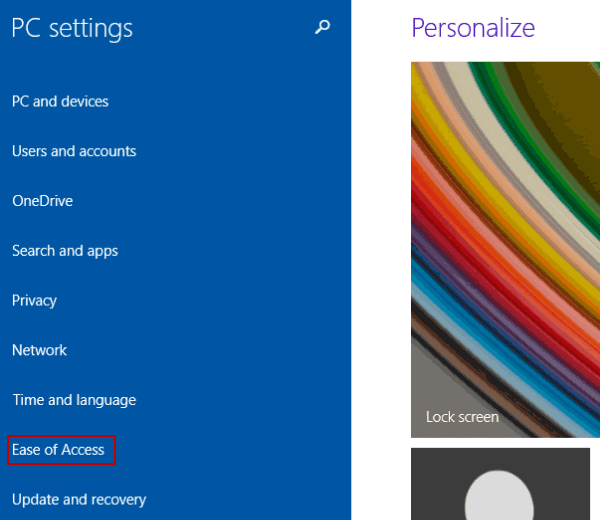Viewport: 600px width, 520px height.
Task: Click the colorful Lock screen preview image
Action: tap(505, 249)
